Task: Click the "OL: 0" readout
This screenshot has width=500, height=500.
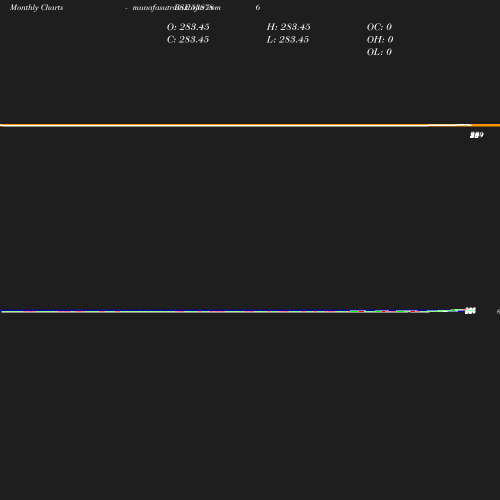Action: (x=379, y=52)
